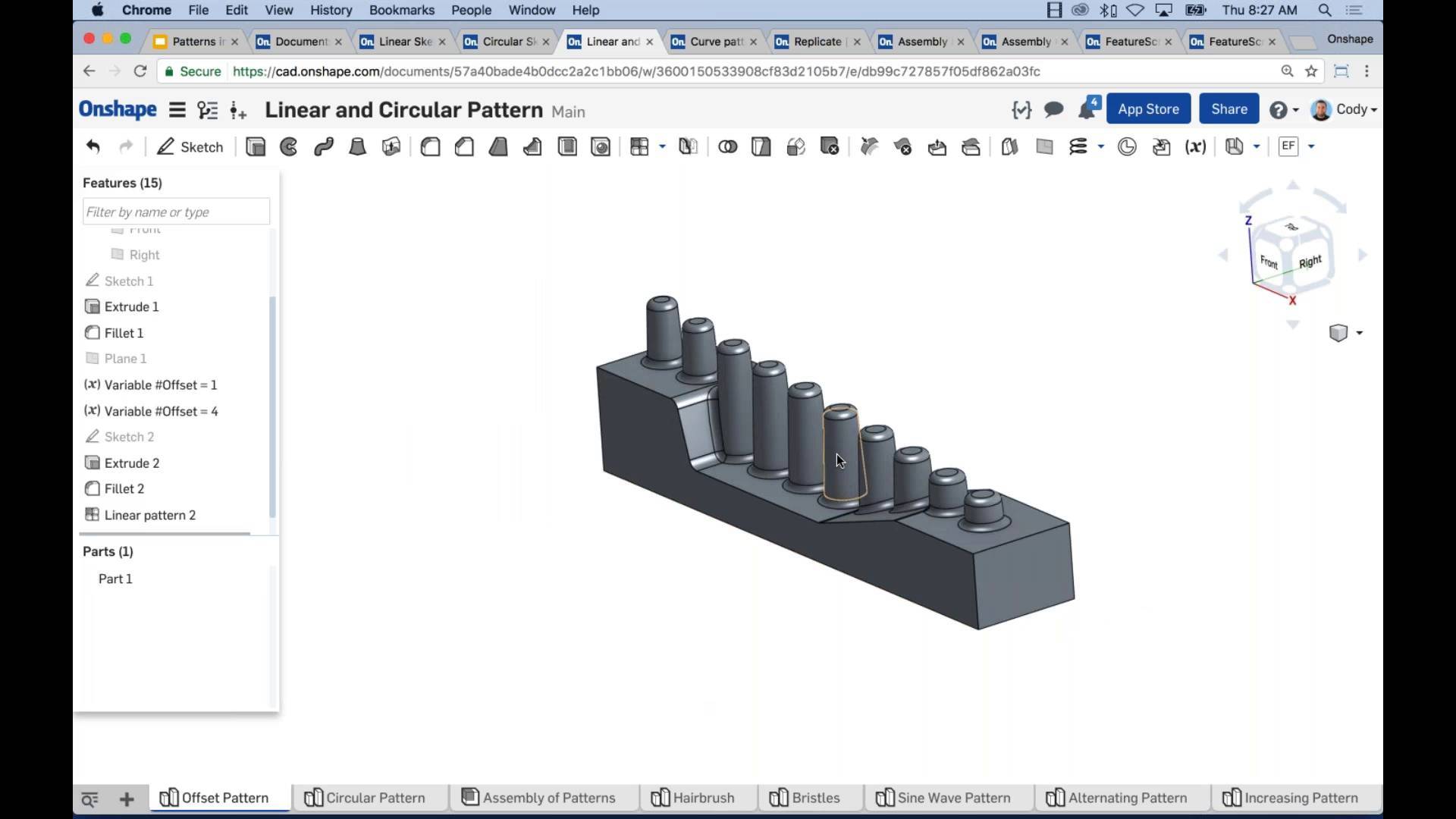Select the Loft tool
Image resolution: width=1456 pixels, height=819 pixels.
point(357,146)
